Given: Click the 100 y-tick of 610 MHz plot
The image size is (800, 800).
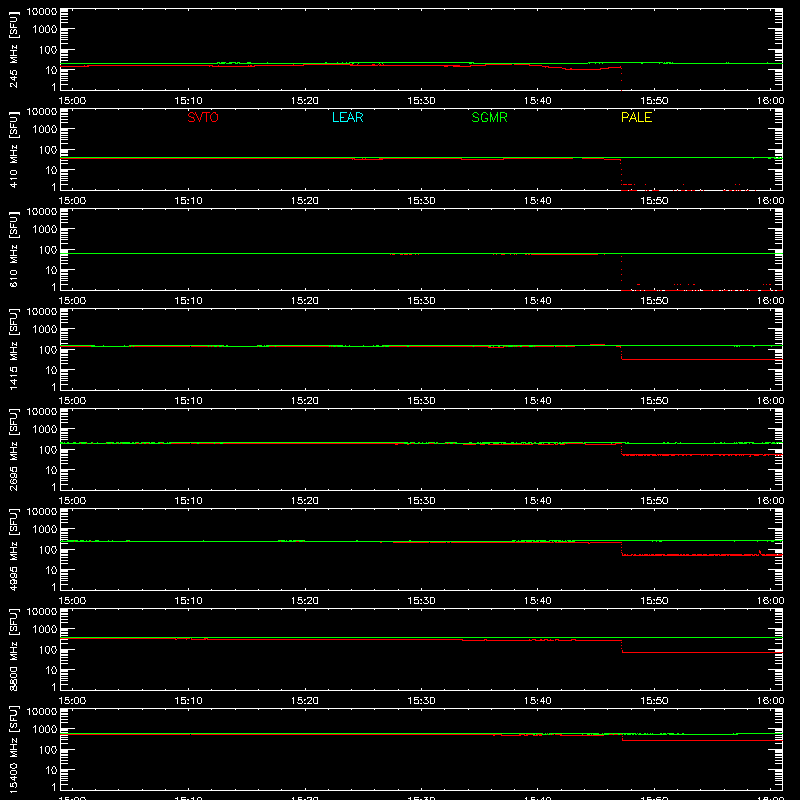Looking at the screenshot, I should click(x=48, y=250).
